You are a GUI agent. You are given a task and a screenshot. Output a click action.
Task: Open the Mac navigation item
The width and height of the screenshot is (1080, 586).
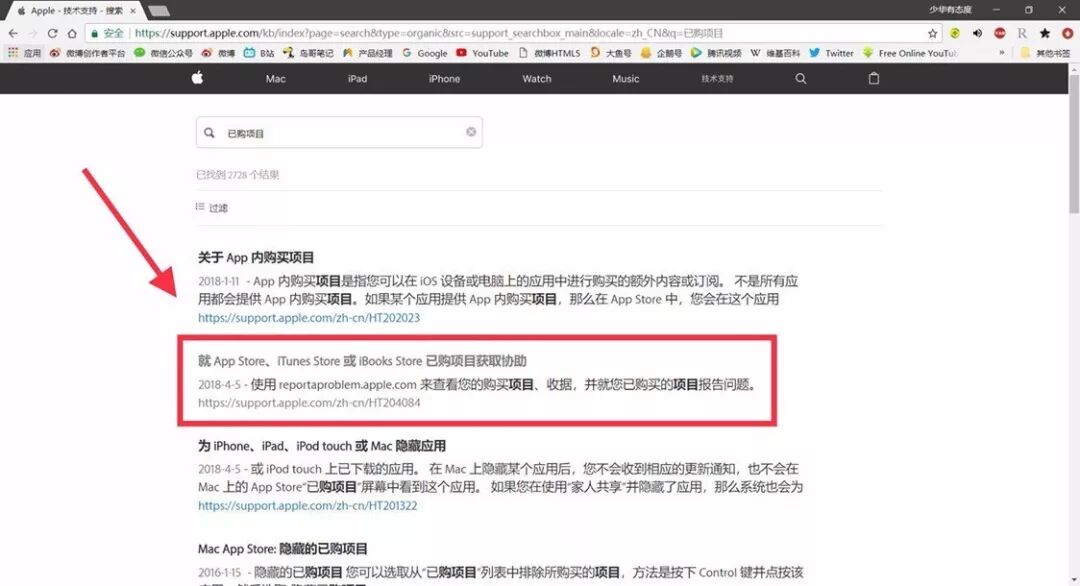pyautogui.click(x=276, y=79)
